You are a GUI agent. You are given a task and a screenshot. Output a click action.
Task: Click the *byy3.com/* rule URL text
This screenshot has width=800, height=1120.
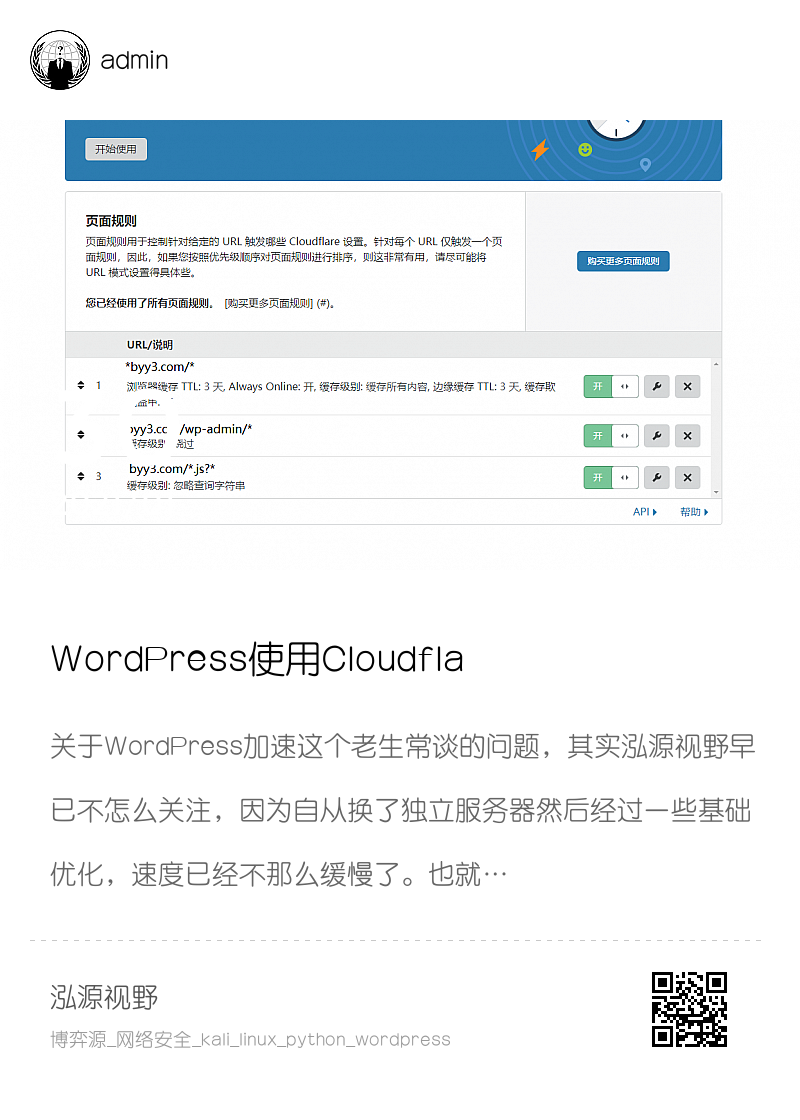pos(160,366)
